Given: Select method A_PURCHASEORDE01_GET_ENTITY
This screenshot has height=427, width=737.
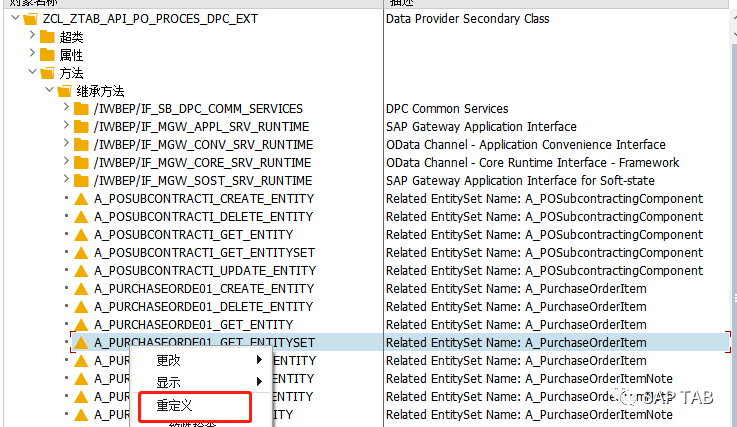Looking at the screenshot, I should coord(193,325).
